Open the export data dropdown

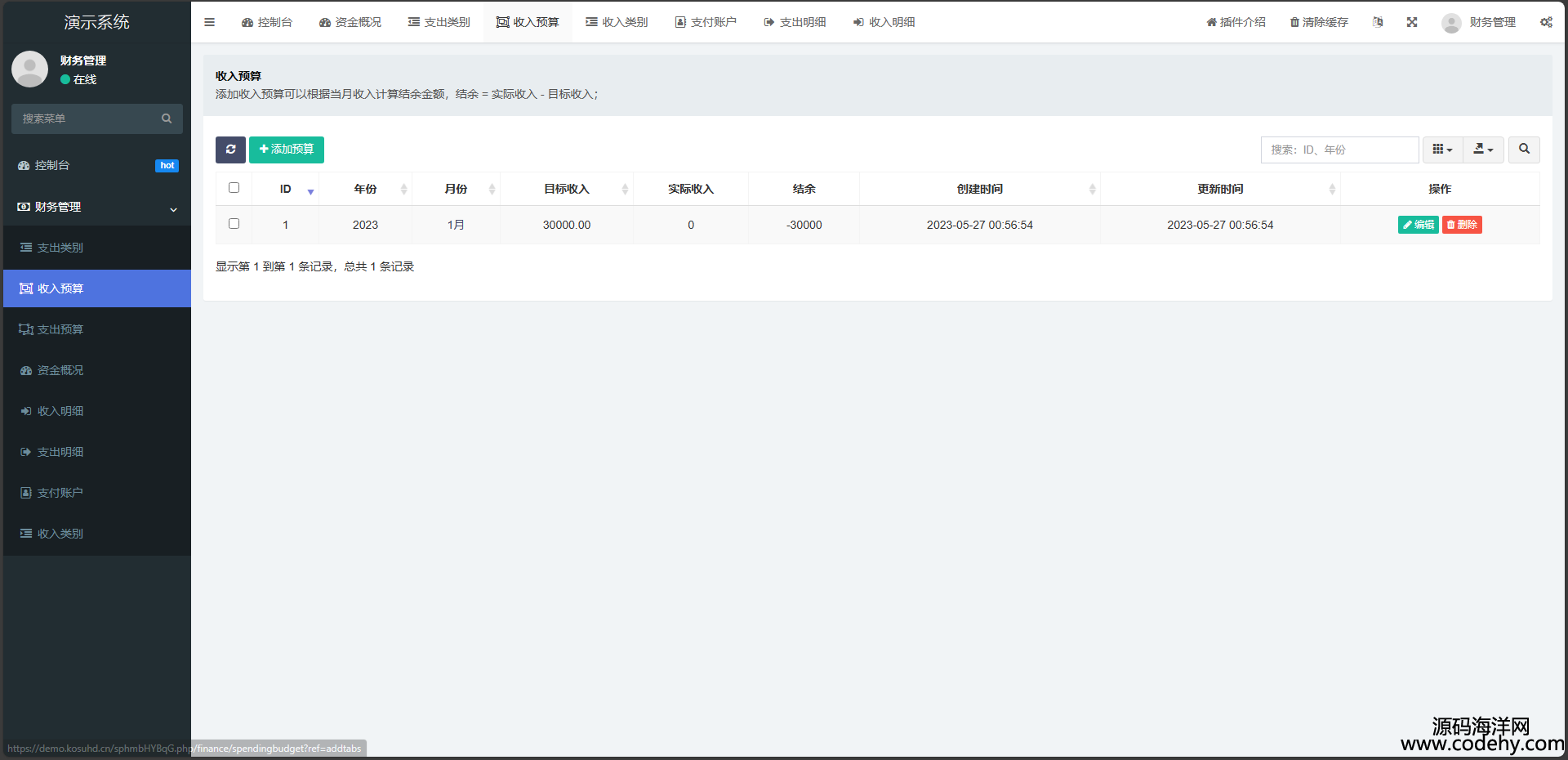1483,150
